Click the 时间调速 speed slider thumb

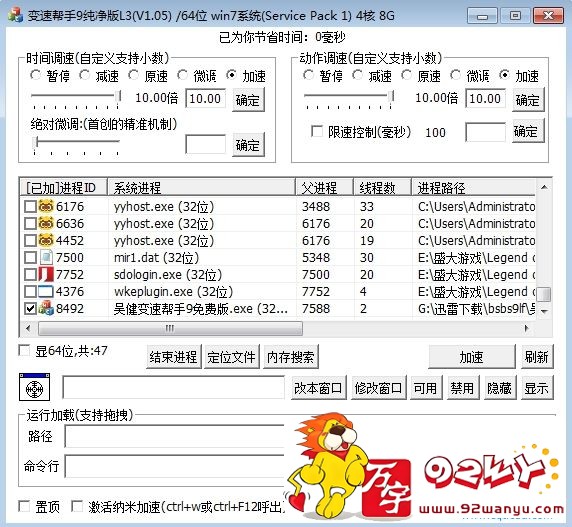point(118,96)
